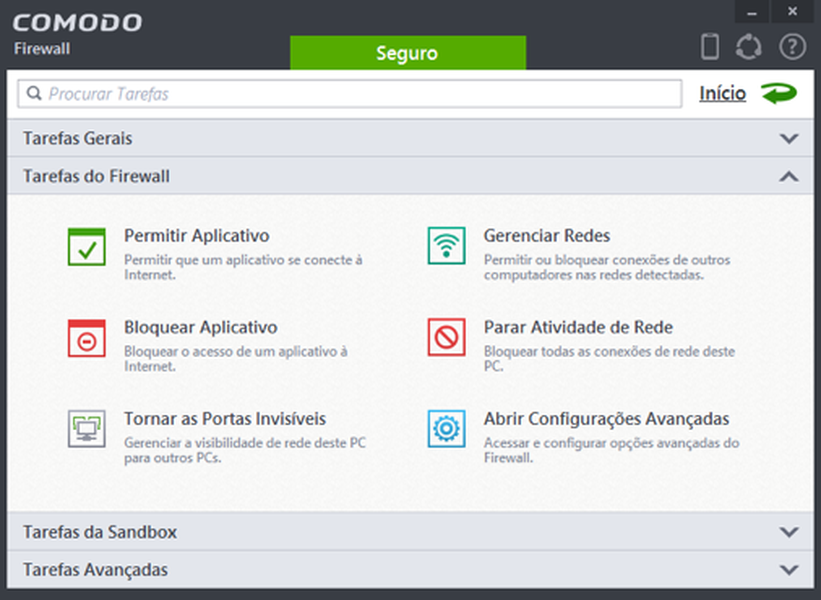Screen dimensions: 821x600
Task: Click the Parar Atividade de Rede prohibition icon
Action: coord(446,337)
